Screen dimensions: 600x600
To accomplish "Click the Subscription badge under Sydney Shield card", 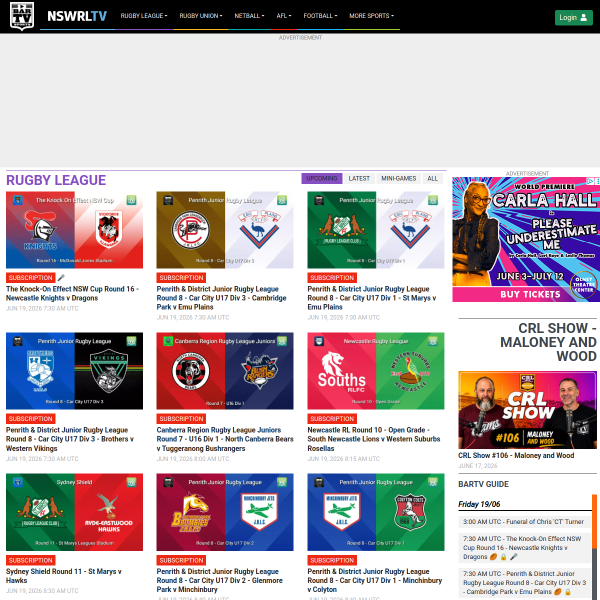I will click(x=31, y=560).
